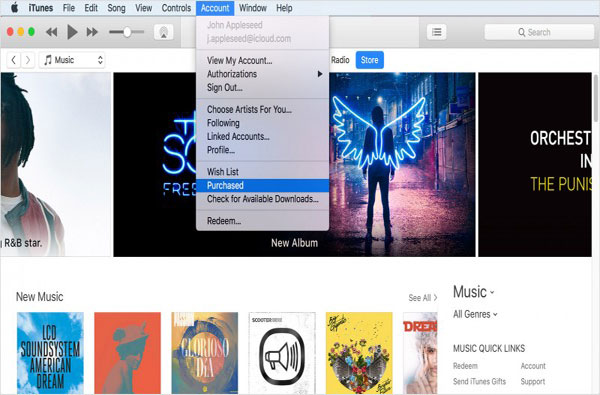Image resolution: width=600 pixels, height=395 pixels.
Task: Open the View menu
Action: coord(143,8)
